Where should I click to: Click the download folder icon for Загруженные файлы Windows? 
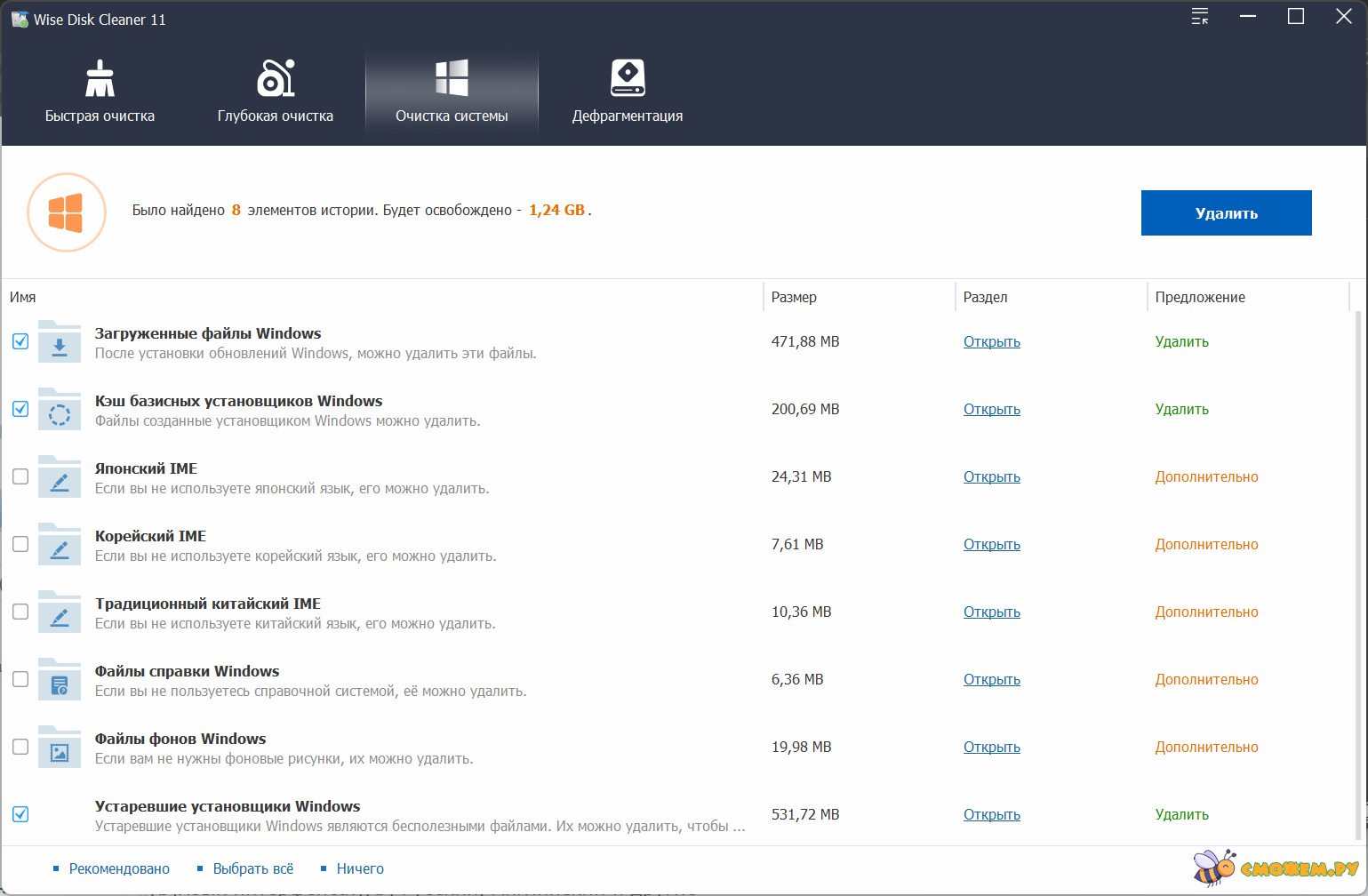click(60, 342)
